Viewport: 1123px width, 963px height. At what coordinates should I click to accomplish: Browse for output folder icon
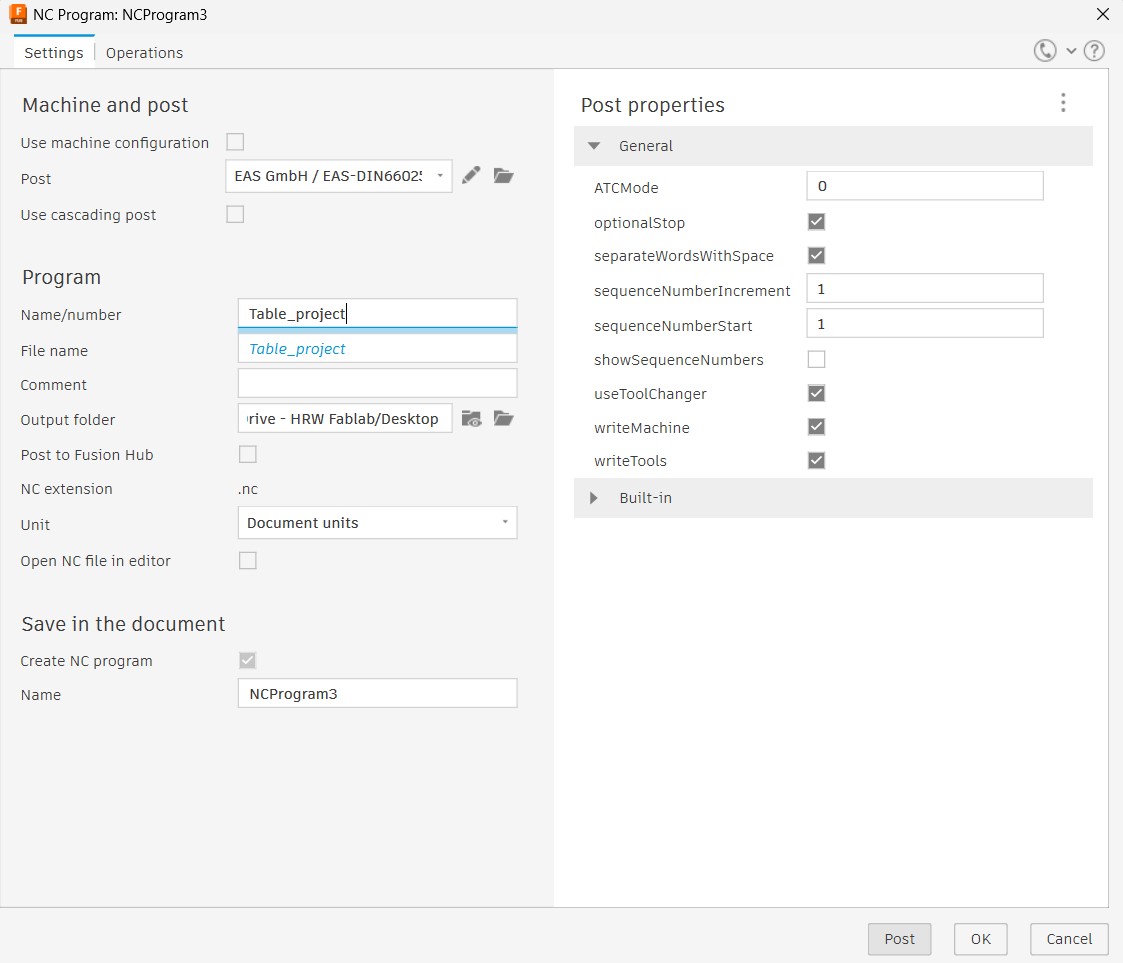(x=504, y=419)
